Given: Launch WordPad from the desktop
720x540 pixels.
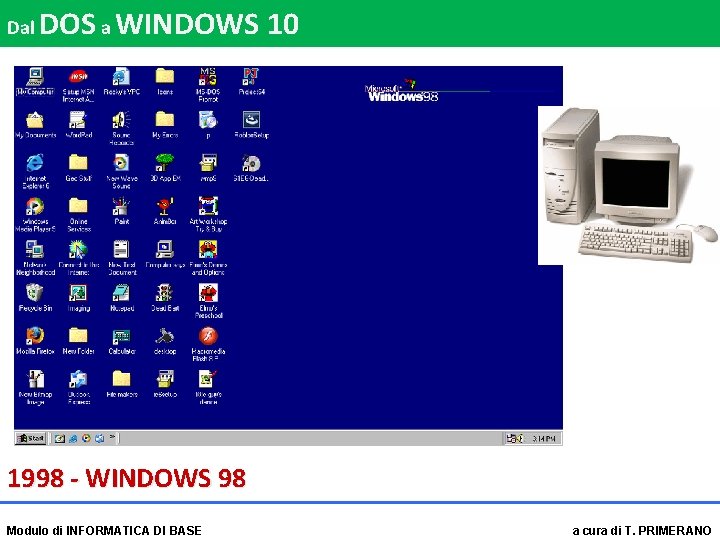Looking at the screenshot, I should [x=79, y=125].
